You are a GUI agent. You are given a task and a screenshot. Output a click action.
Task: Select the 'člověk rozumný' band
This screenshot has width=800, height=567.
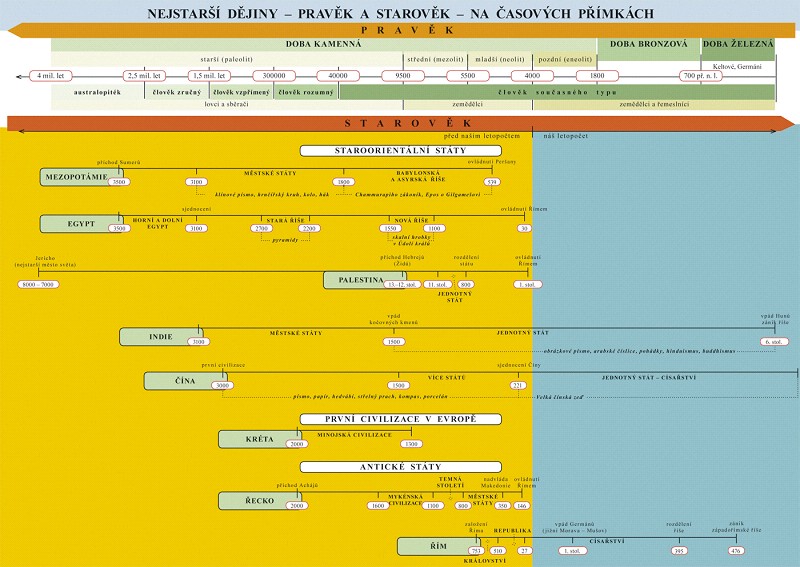point(306,92)
